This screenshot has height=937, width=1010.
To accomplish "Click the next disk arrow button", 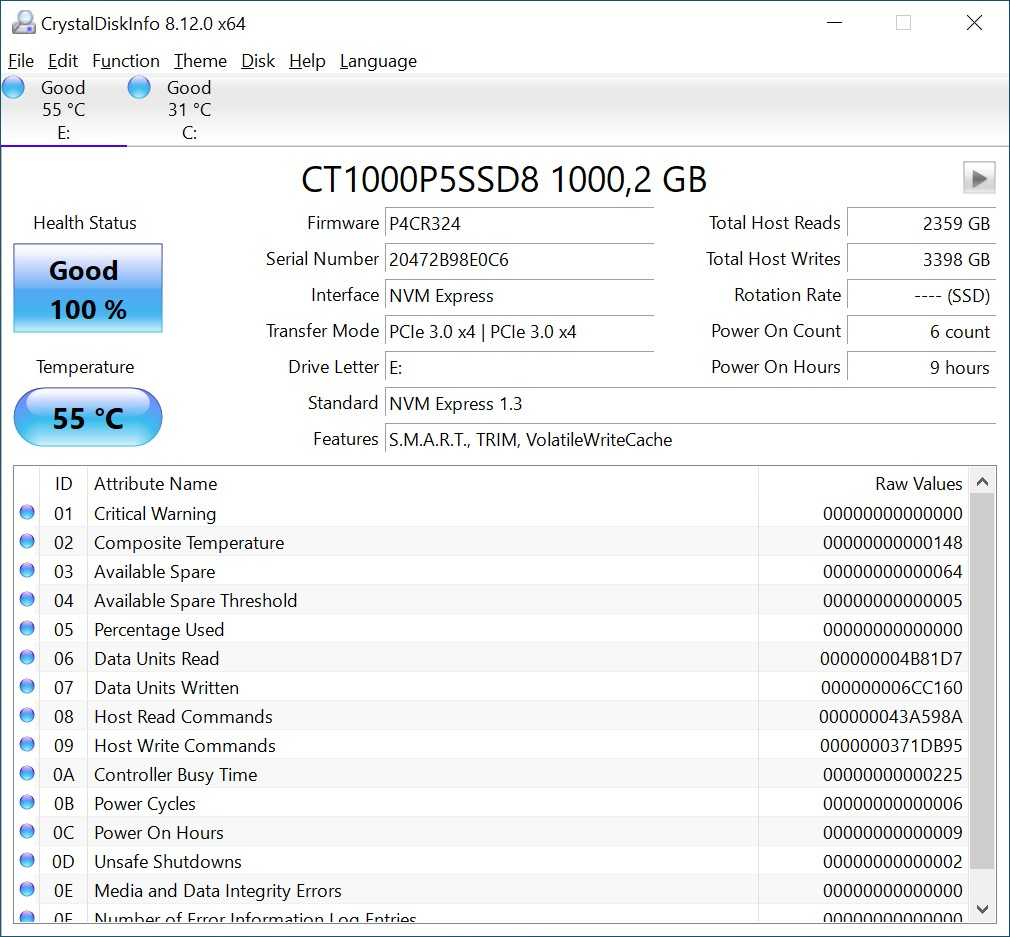I will coord(978,178).
